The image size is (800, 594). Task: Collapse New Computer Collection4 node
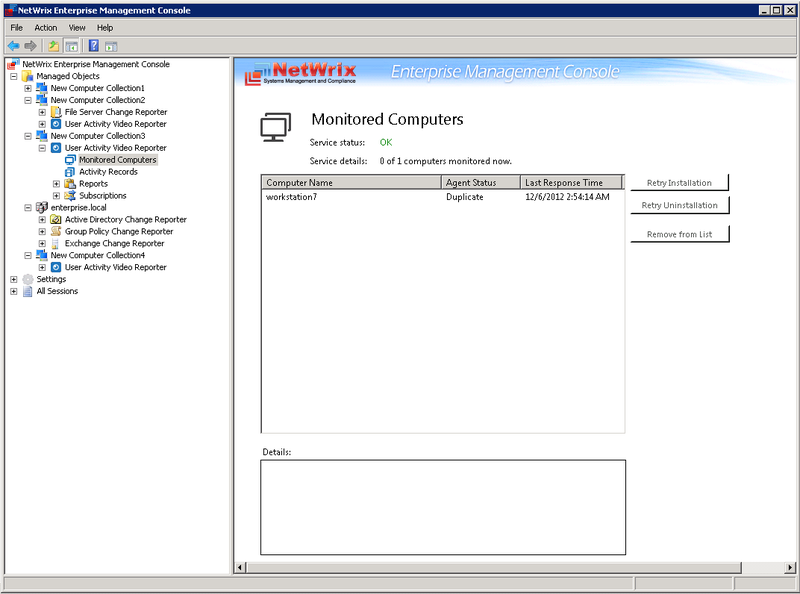click(x=28, y=256)
